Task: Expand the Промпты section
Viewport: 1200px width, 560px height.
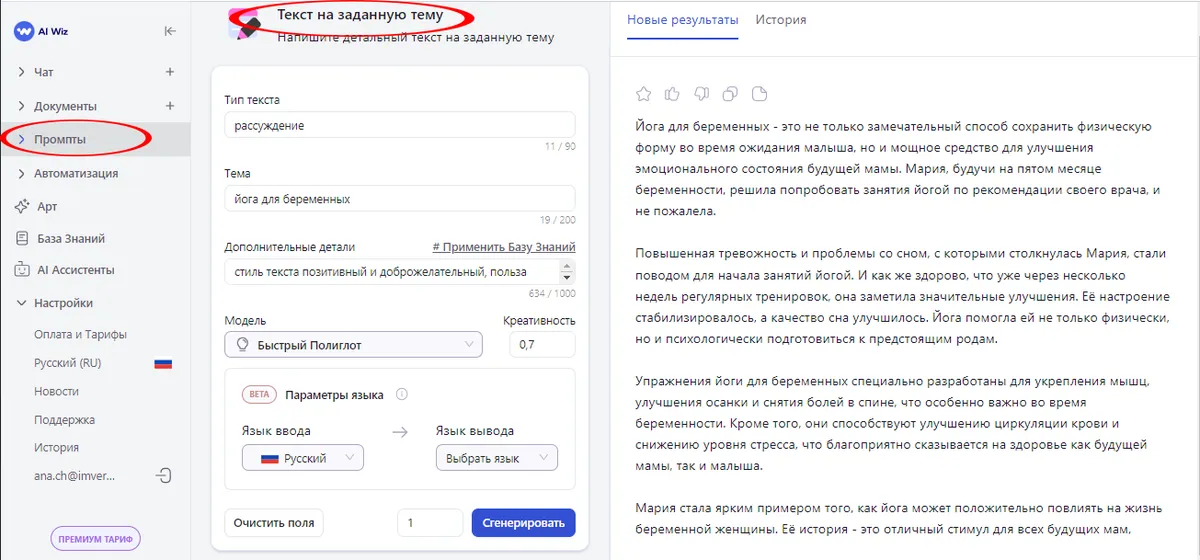Action: pos(21,139)
